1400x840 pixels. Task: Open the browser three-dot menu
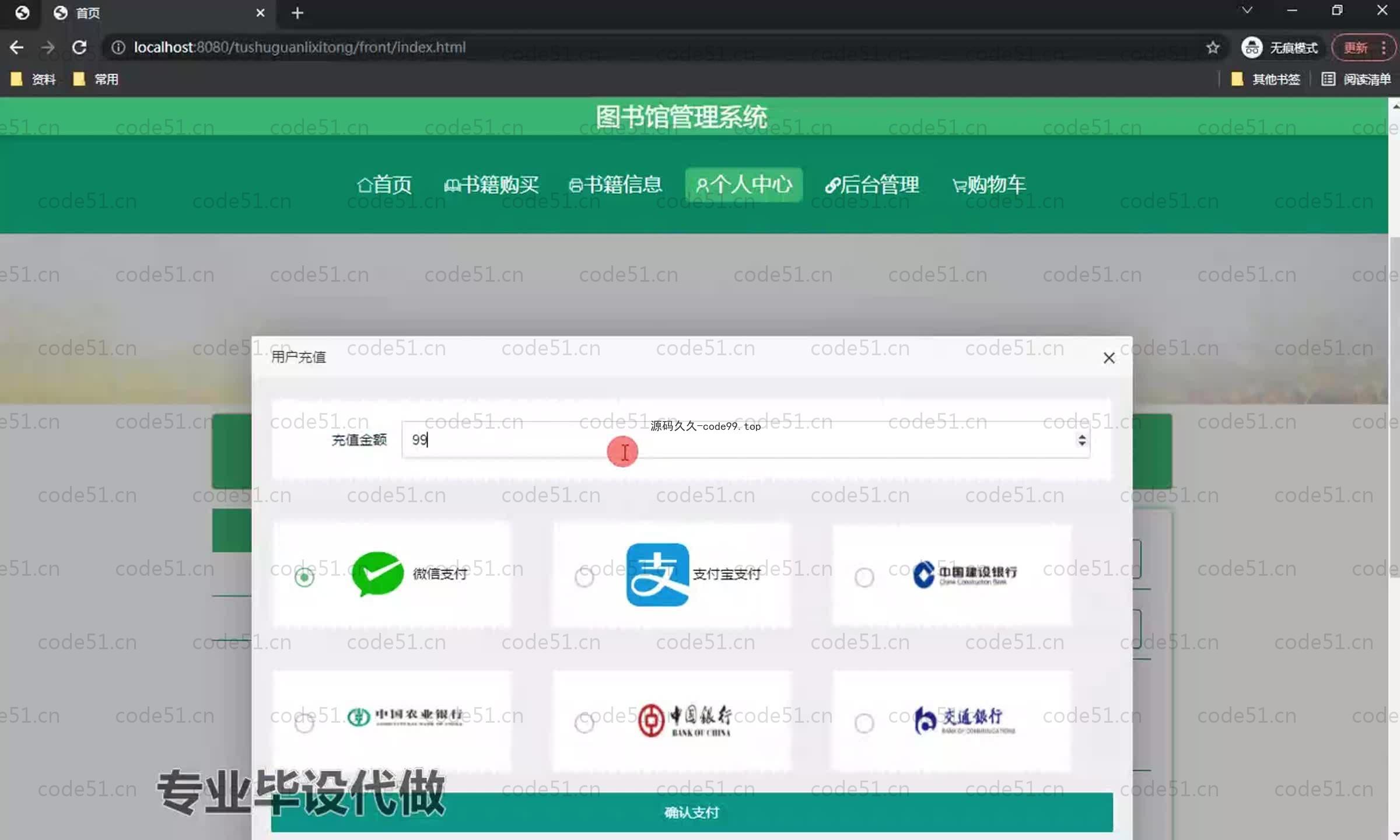point(1384,47)
